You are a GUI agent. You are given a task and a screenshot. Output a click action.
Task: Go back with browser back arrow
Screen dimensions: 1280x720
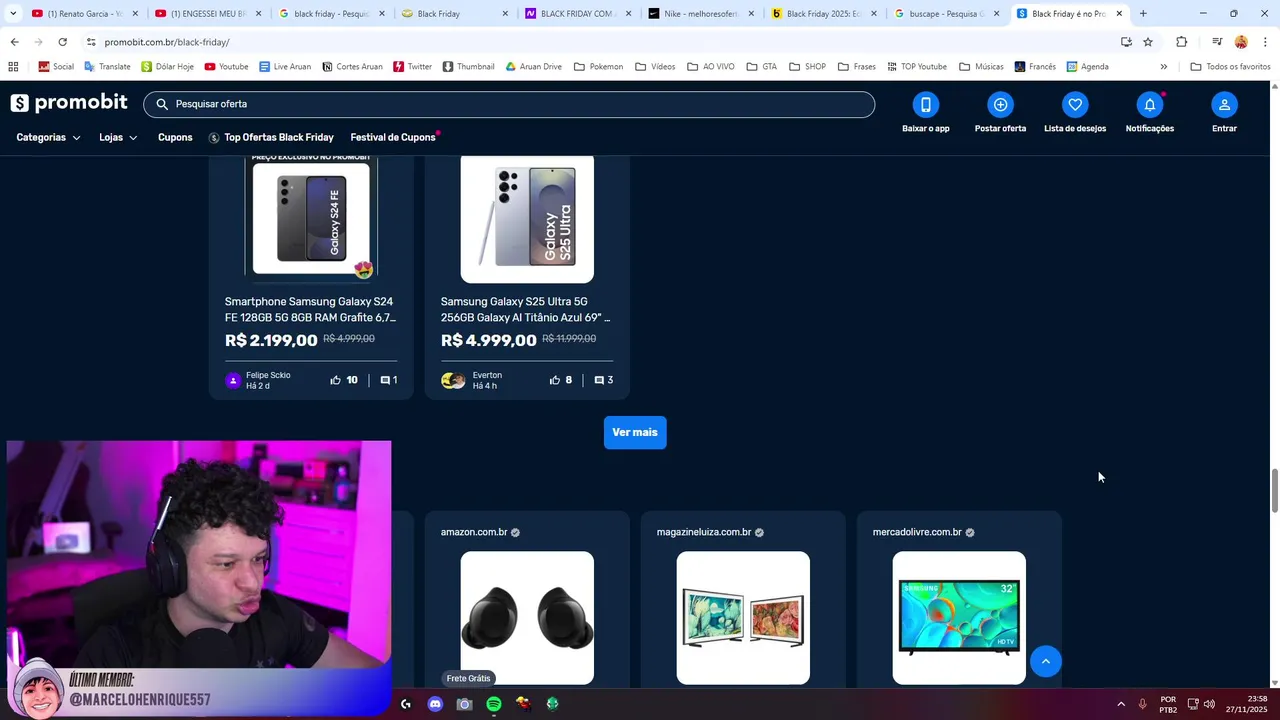point(14,42)
